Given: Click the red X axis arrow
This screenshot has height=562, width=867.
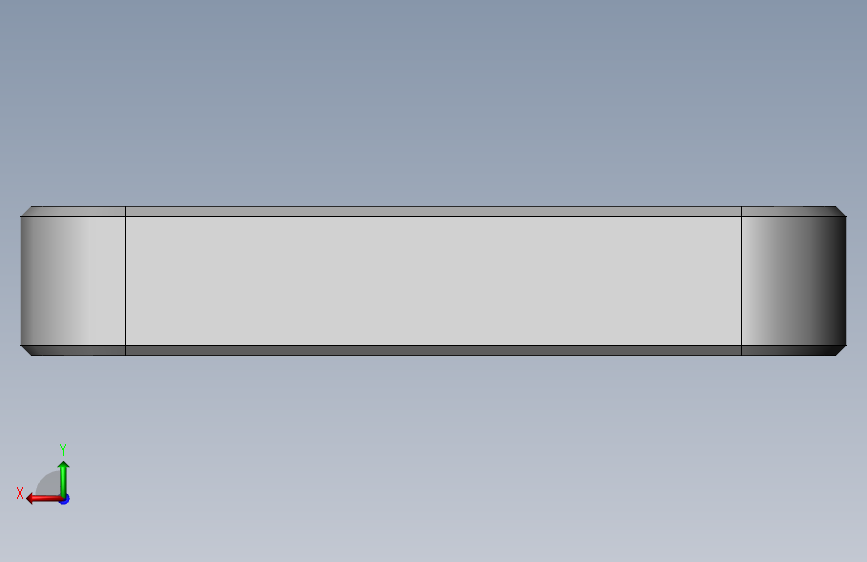Looking at the screenshot, I should click(x=44, y=499).
